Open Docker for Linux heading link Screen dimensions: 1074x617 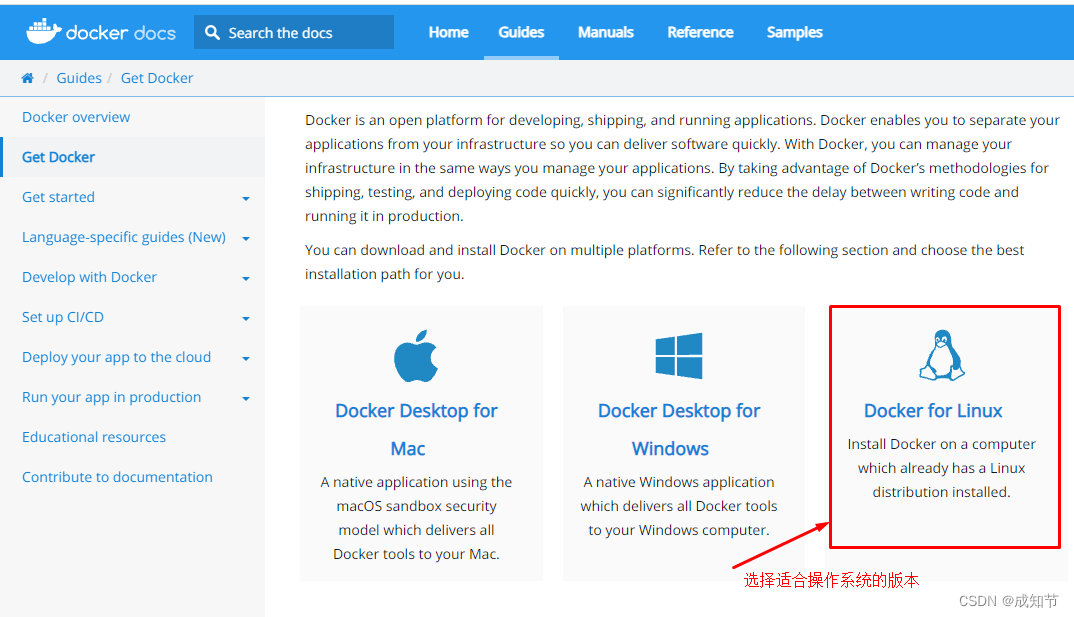click(933, 410)
